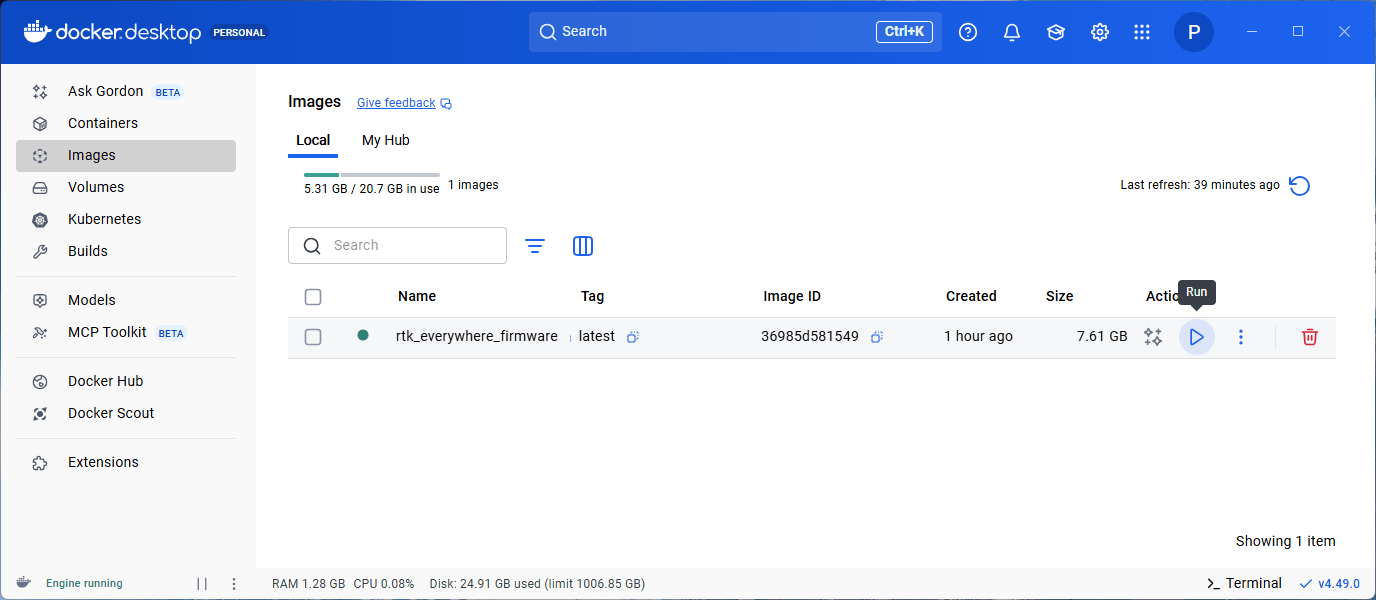
Task: Select the Local images tab
Action: 313,140
